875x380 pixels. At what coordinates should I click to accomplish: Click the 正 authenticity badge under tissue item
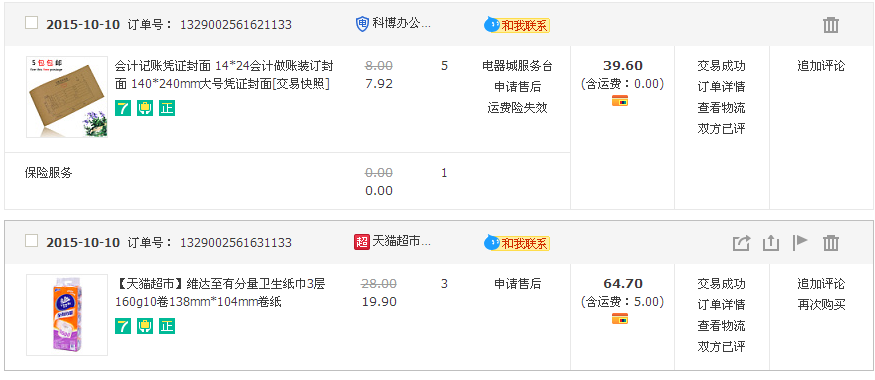pyautogui.click(x=167, y=326)
